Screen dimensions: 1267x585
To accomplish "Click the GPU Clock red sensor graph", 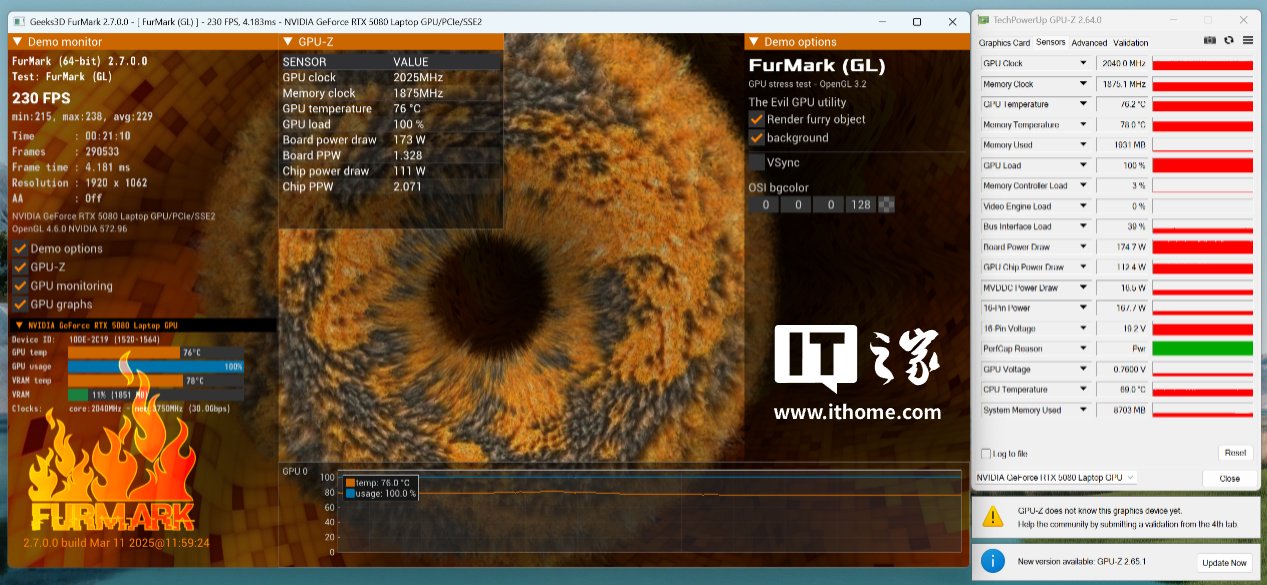I will tap(1202, 64).
